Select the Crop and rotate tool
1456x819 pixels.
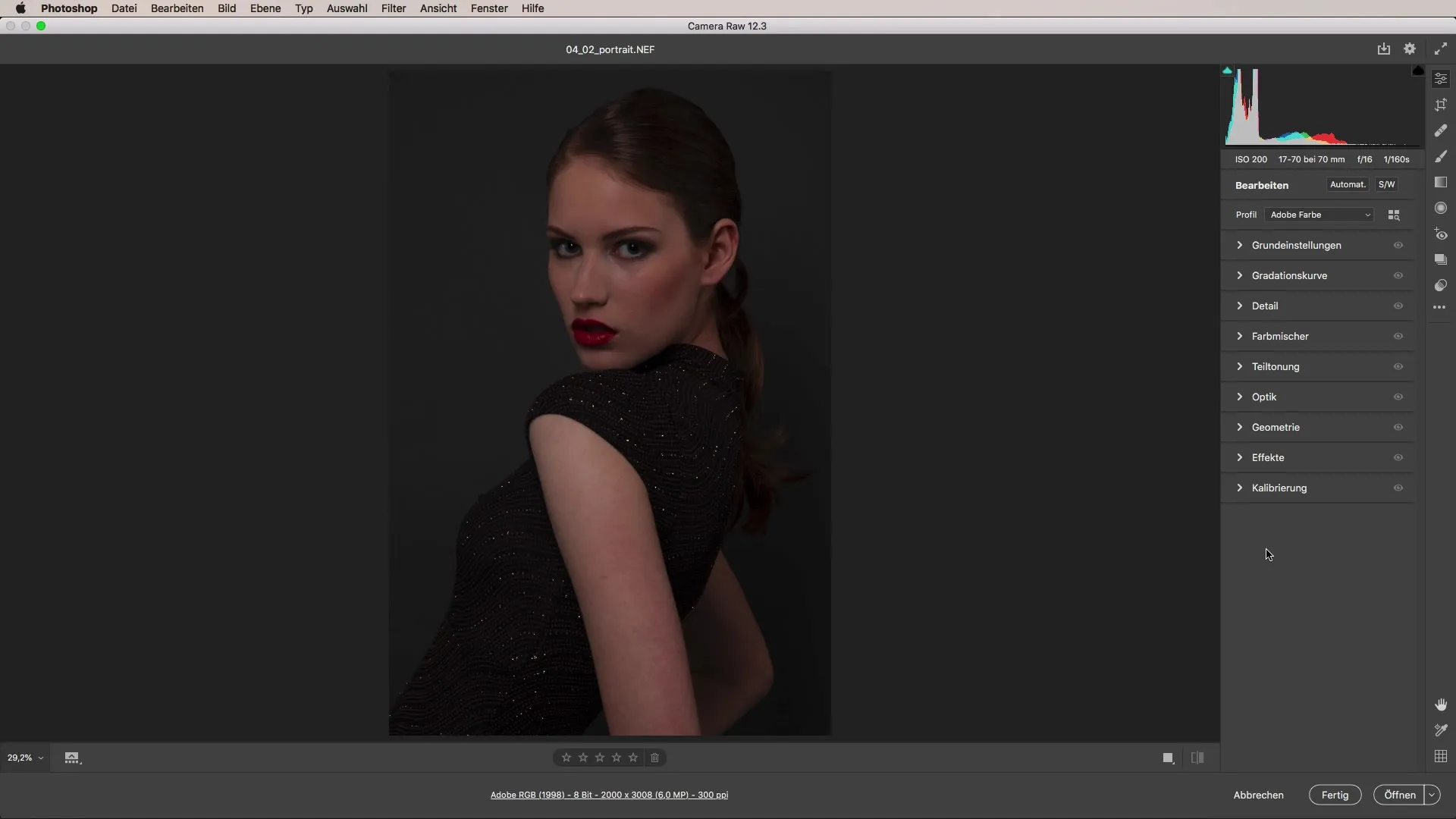[x=1441, y=105]
